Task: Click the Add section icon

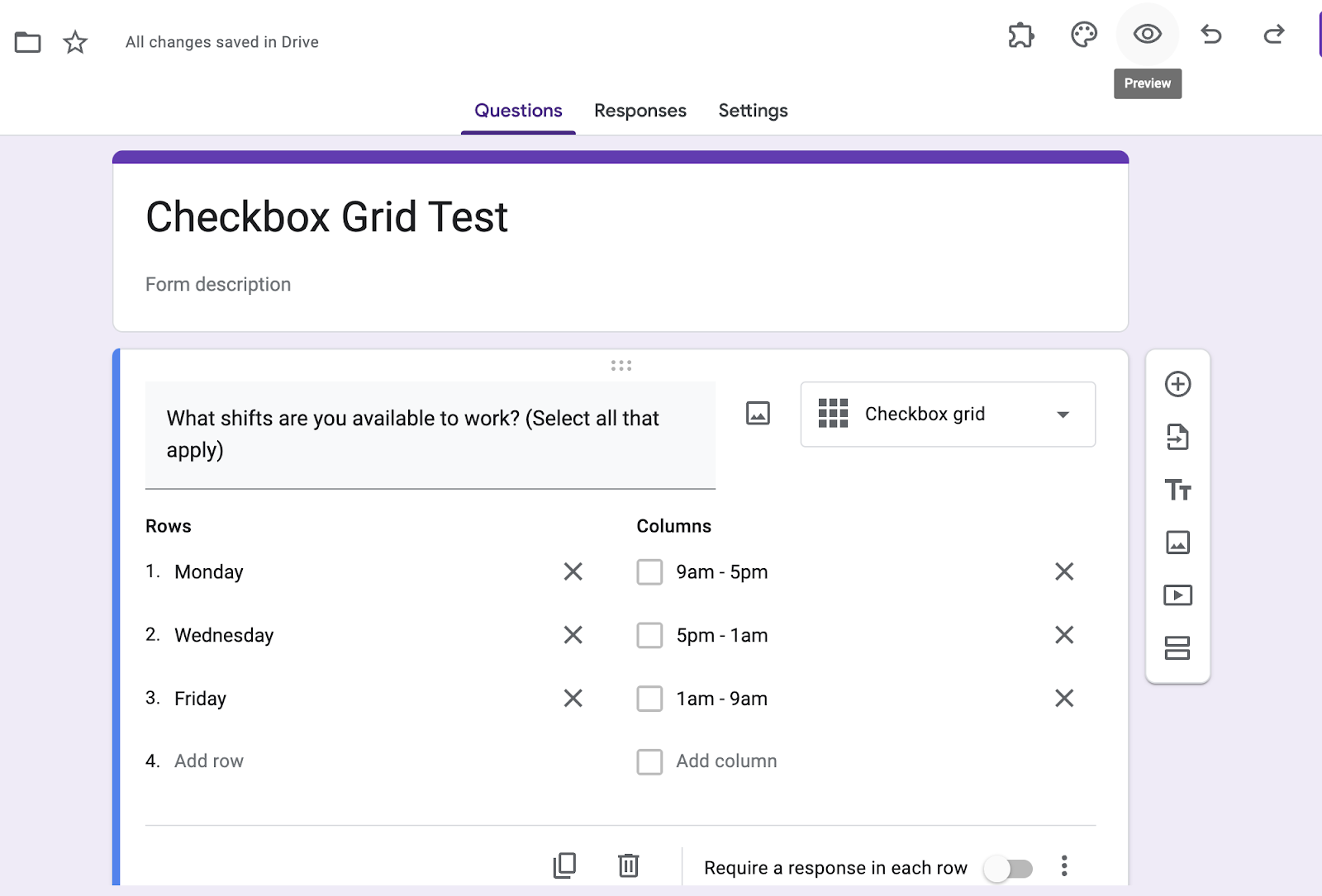Action: tap(1177, 648)
